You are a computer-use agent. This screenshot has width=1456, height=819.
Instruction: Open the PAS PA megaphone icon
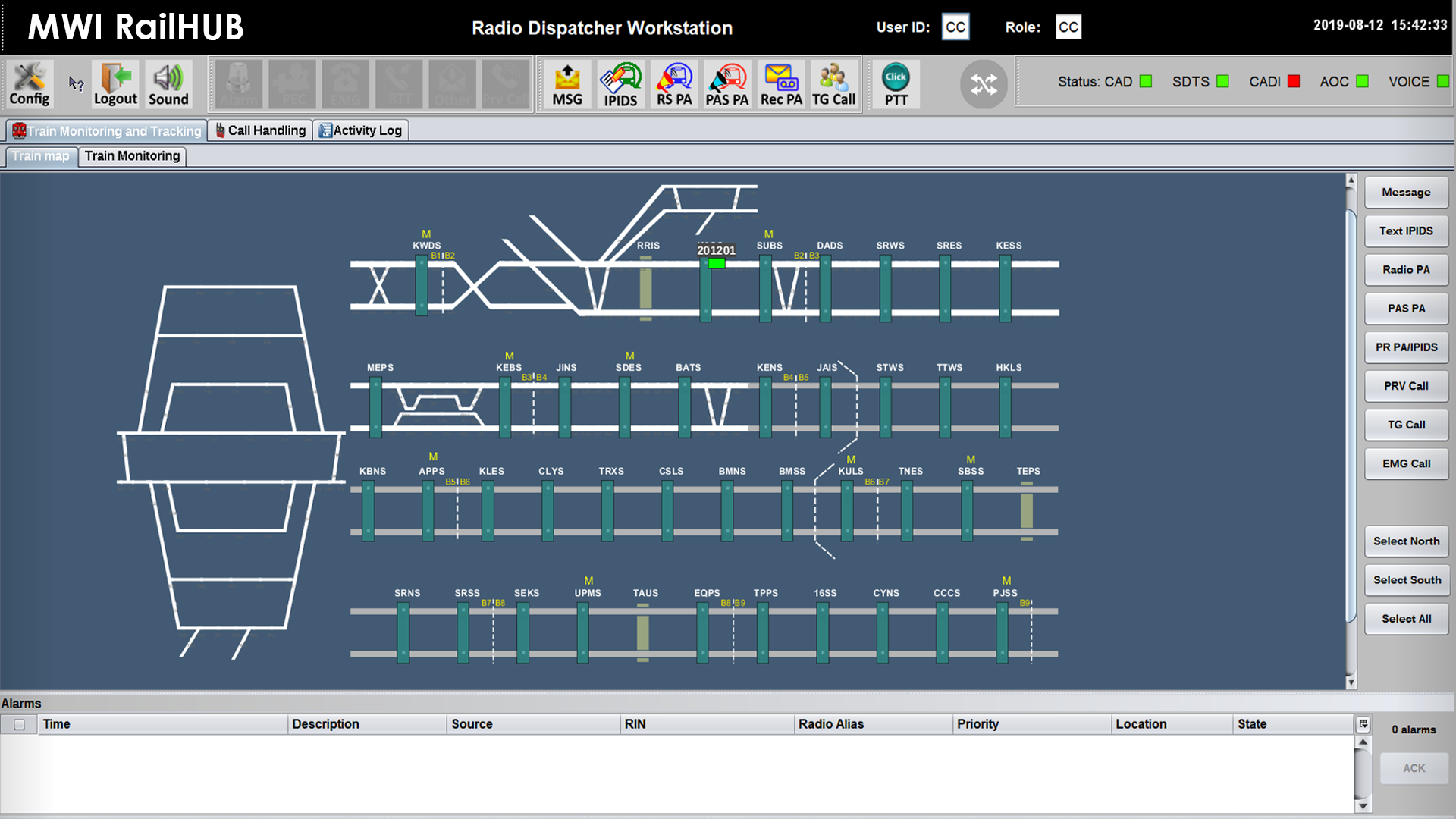pyautogui.click(x=727, y=84)
